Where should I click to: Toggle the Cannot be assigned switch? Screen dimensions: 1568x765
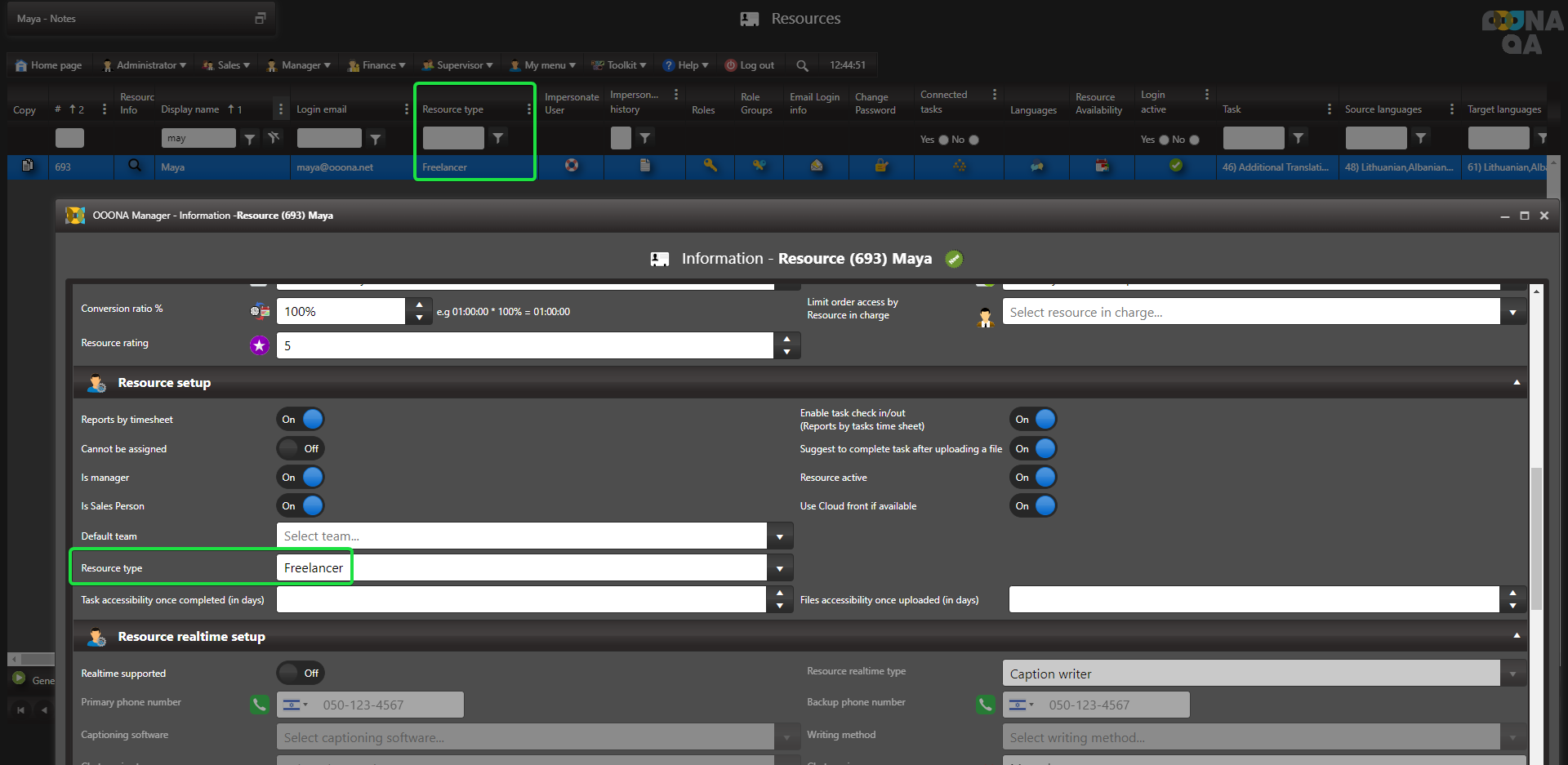click(301, 448)
